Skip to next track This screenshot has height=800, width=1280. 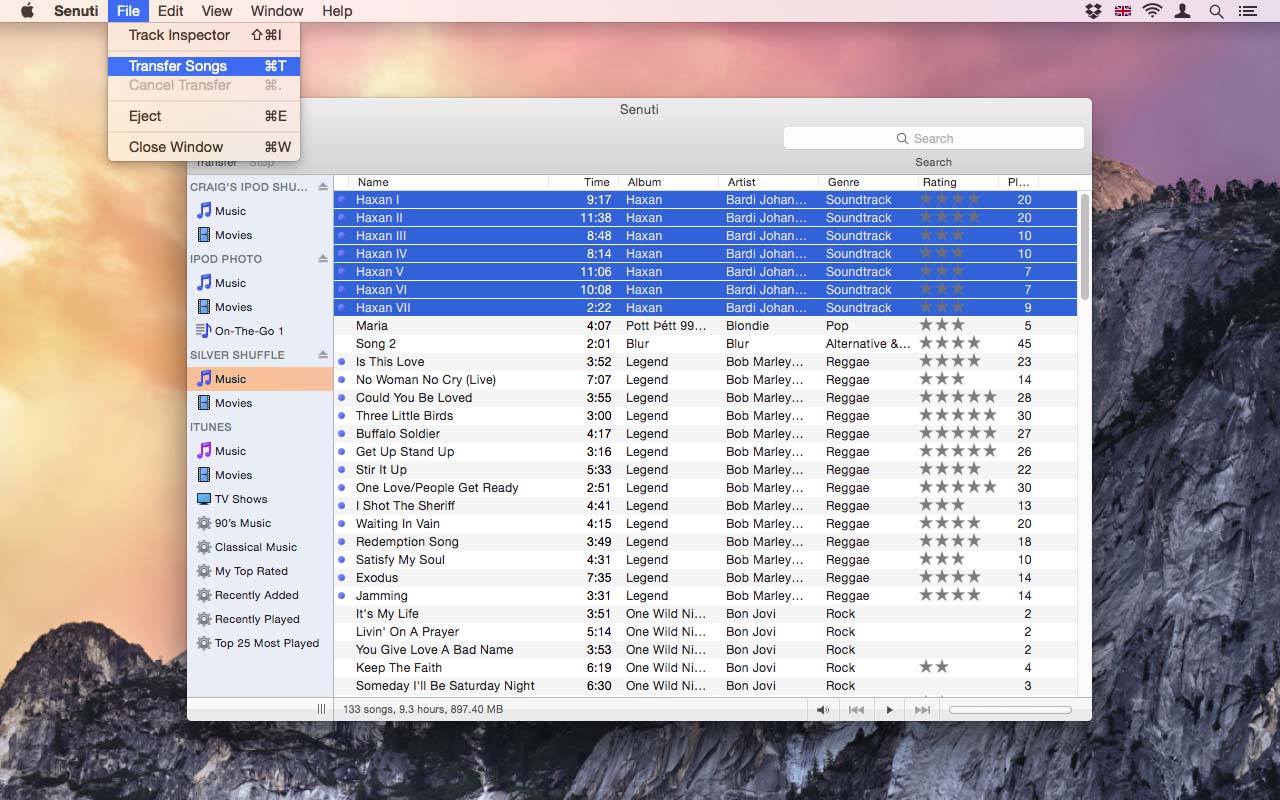(x=922, y=710)
